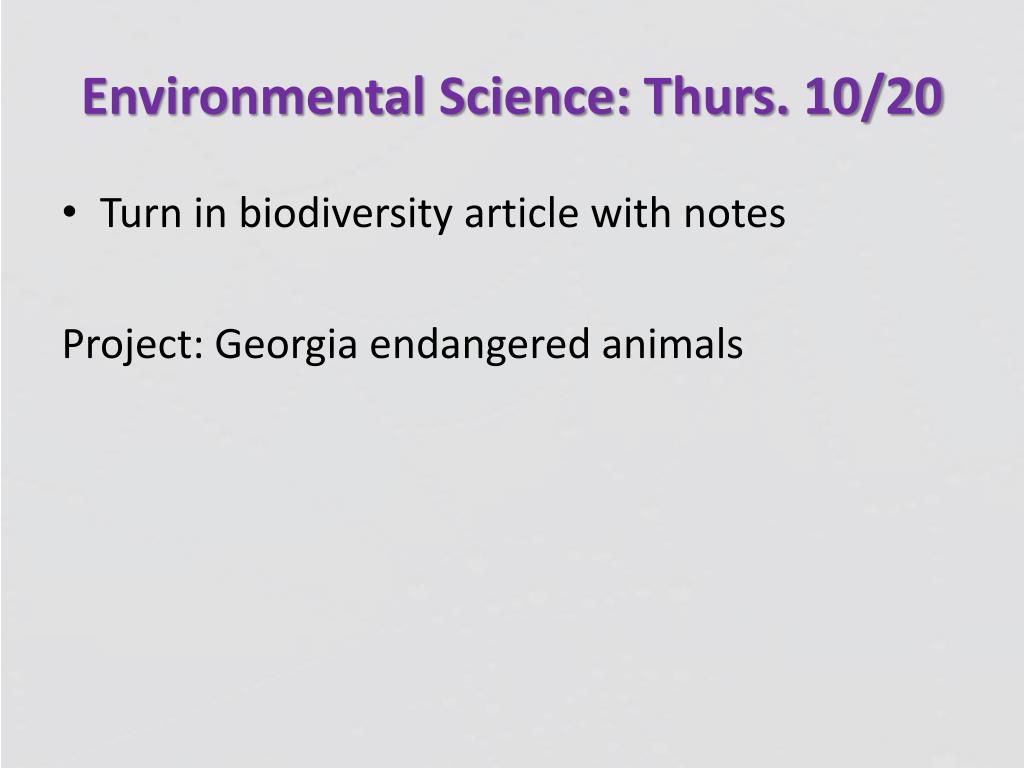Click the word "notes" ending the bullet

[734, 214]
